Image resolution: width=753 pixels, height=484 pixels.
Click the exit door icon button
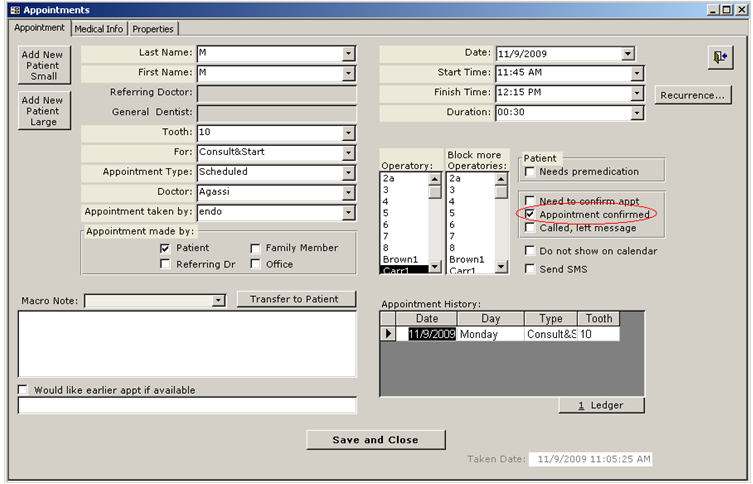pyautogui.click(x=719, y=58)
